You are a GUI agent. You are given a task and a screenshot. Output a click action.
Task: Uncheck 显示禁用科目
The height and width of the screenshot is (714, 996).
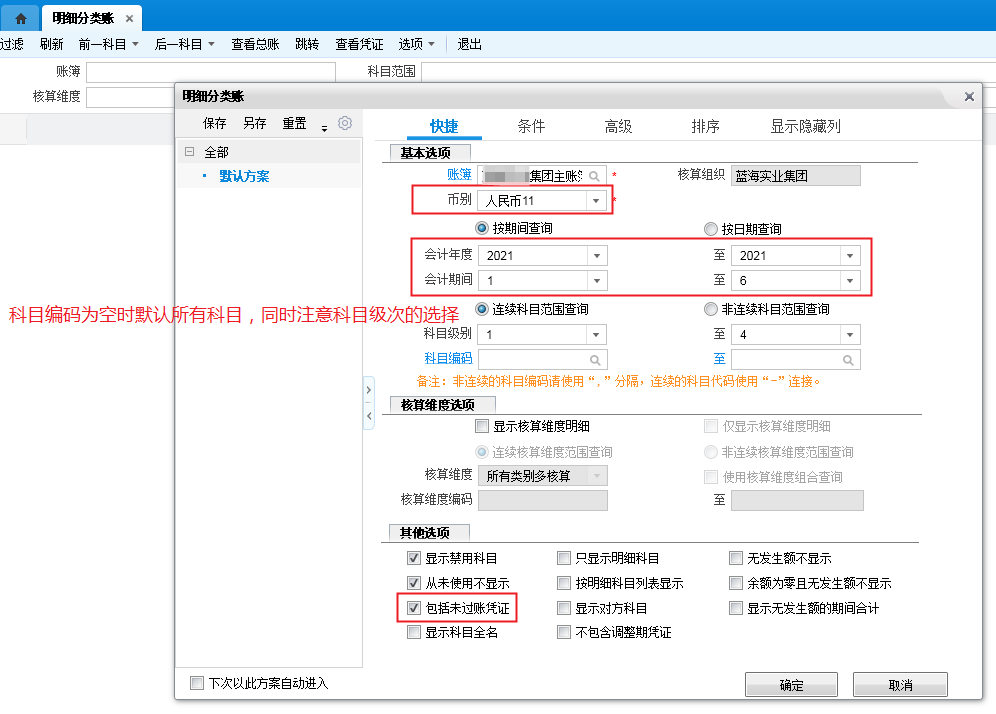pyautogui.click(x=414, y=558)
